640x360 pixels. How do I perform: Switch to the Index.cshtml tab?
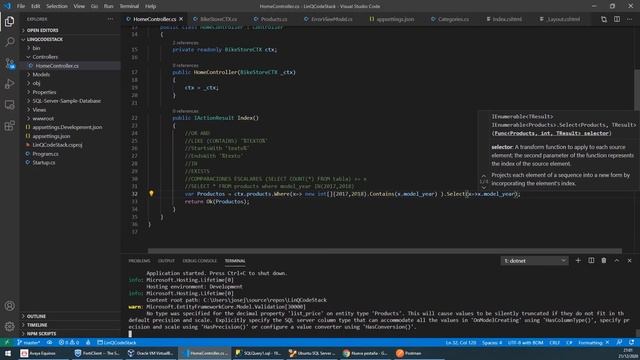click(x=507, y=19)
